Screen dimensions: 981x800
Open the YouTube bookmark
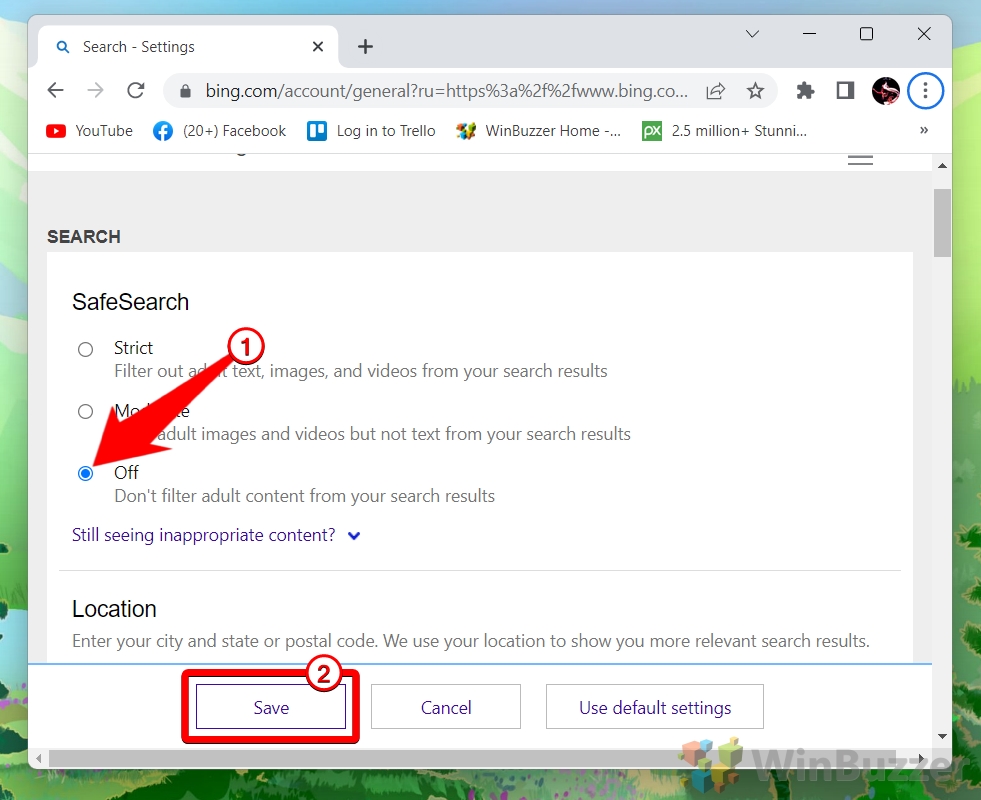(88, 130)
